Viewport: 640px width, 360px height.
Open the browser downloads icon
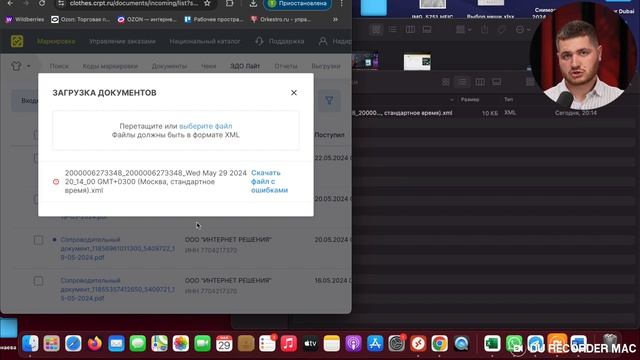tap(253, 3)
